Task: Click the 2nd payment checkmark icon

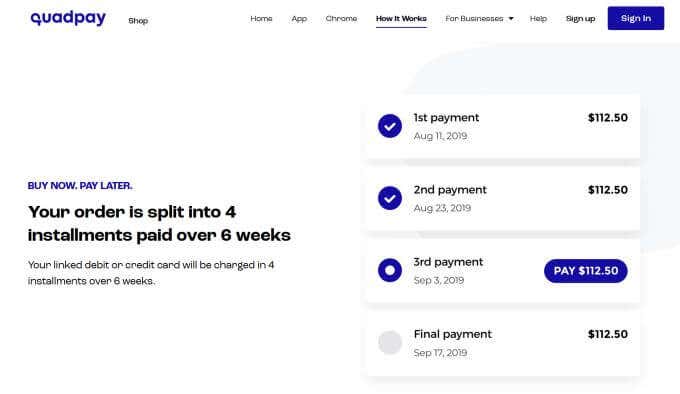Action: 389,198
